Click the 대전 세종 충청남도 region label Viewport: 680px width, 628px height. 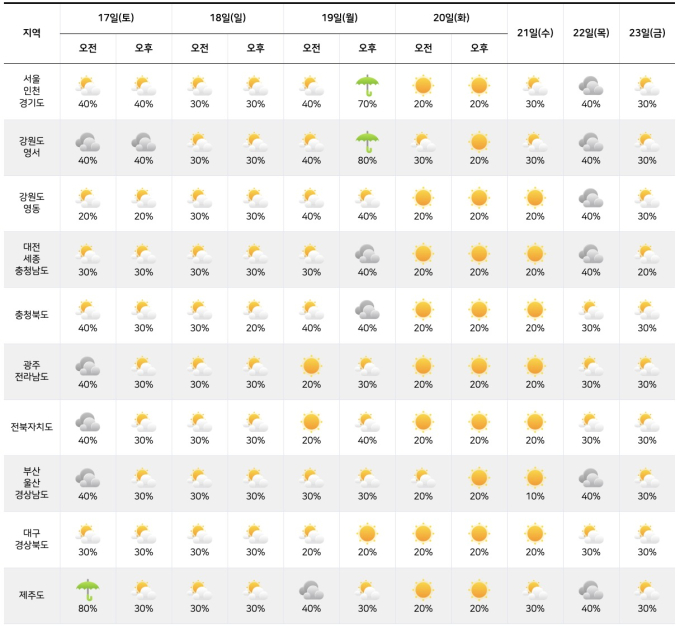coord(32,258)
